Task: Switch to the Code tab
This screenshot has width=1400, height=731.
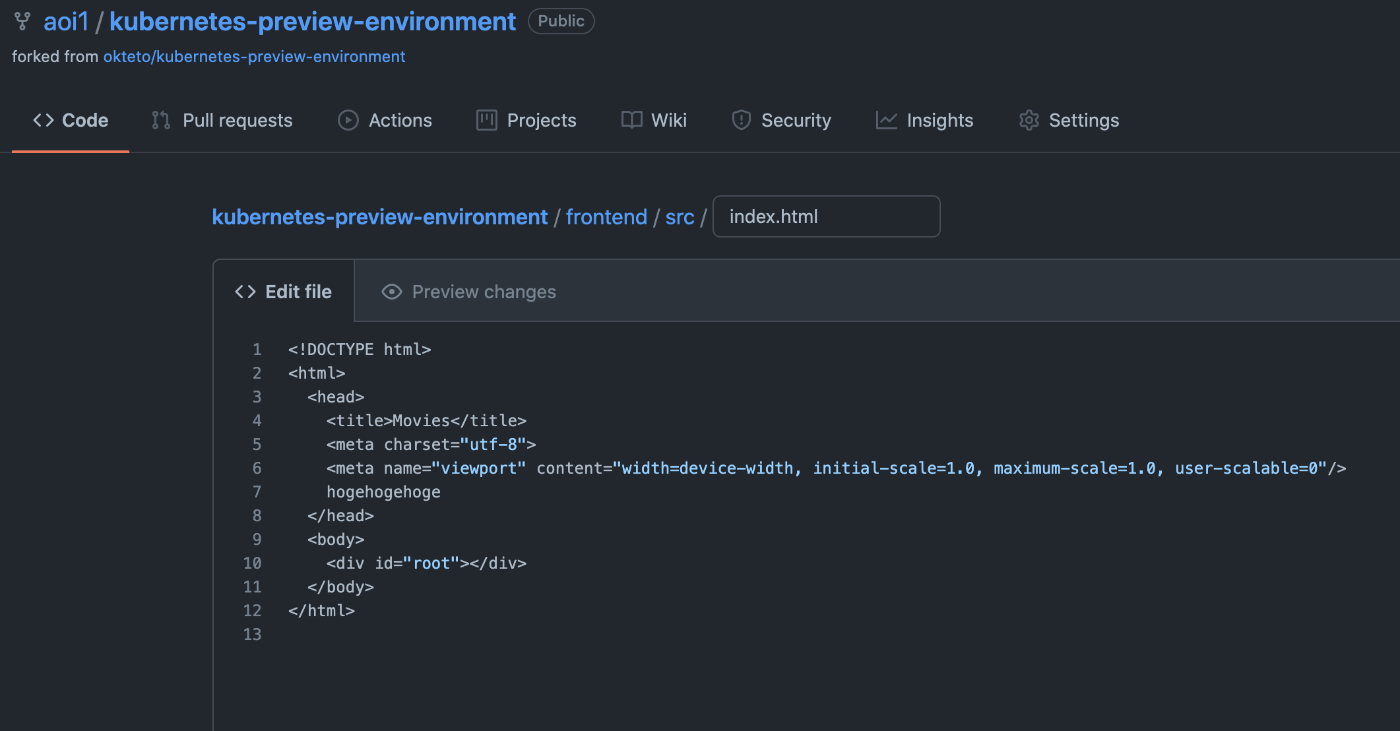Action: [70, 120]
